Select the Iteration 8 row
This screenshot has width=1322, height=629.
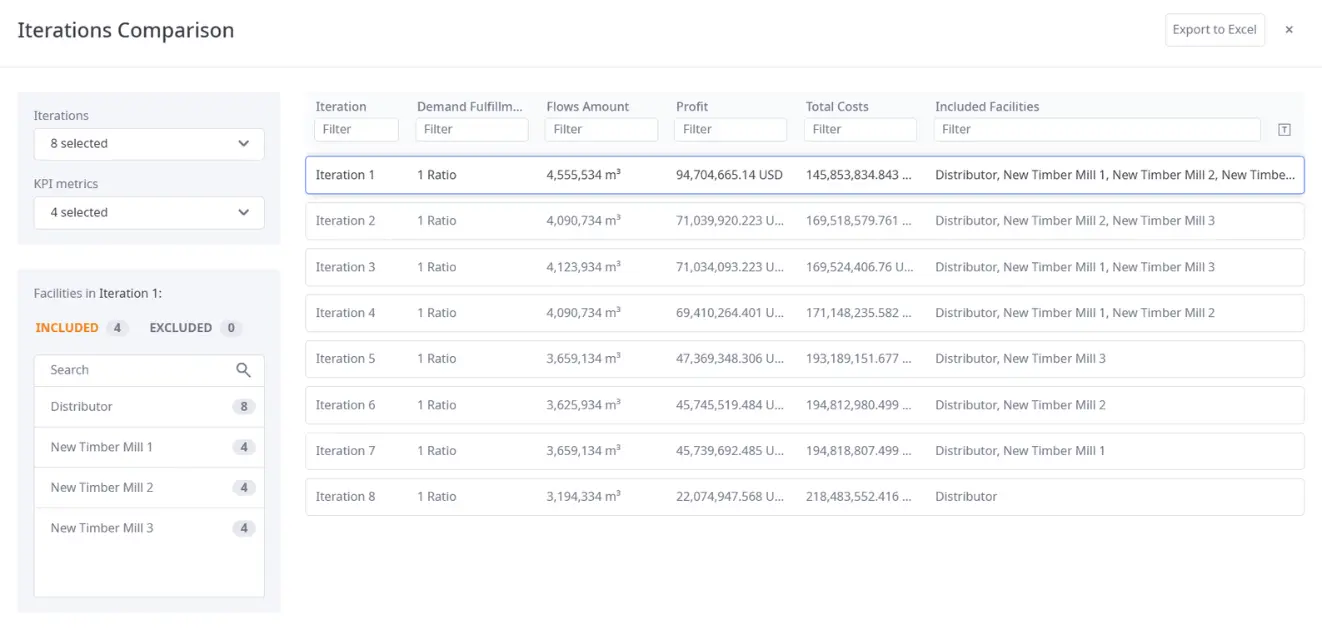[x=804, y=497]
